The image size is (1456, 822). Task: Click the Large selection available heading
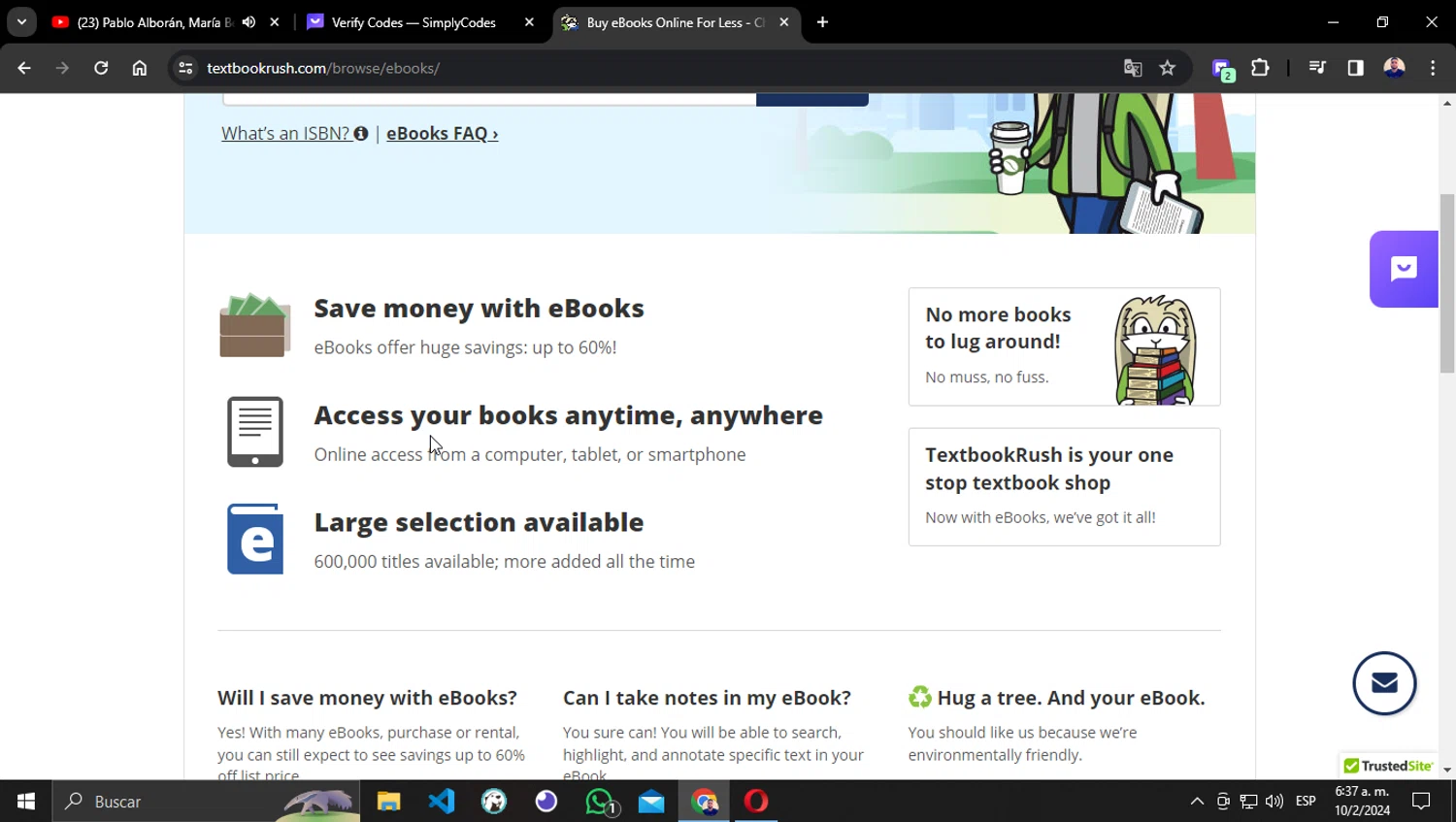pyautogui.click(x=479, y=522)
